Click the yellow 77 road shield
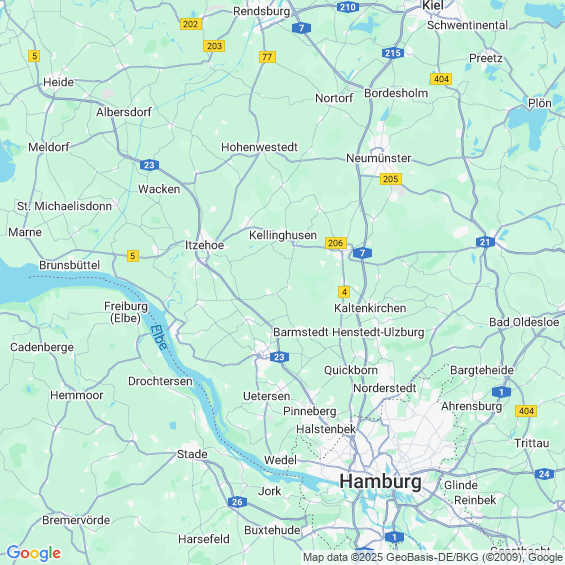565x565 pixels. (x=267, y=57)
